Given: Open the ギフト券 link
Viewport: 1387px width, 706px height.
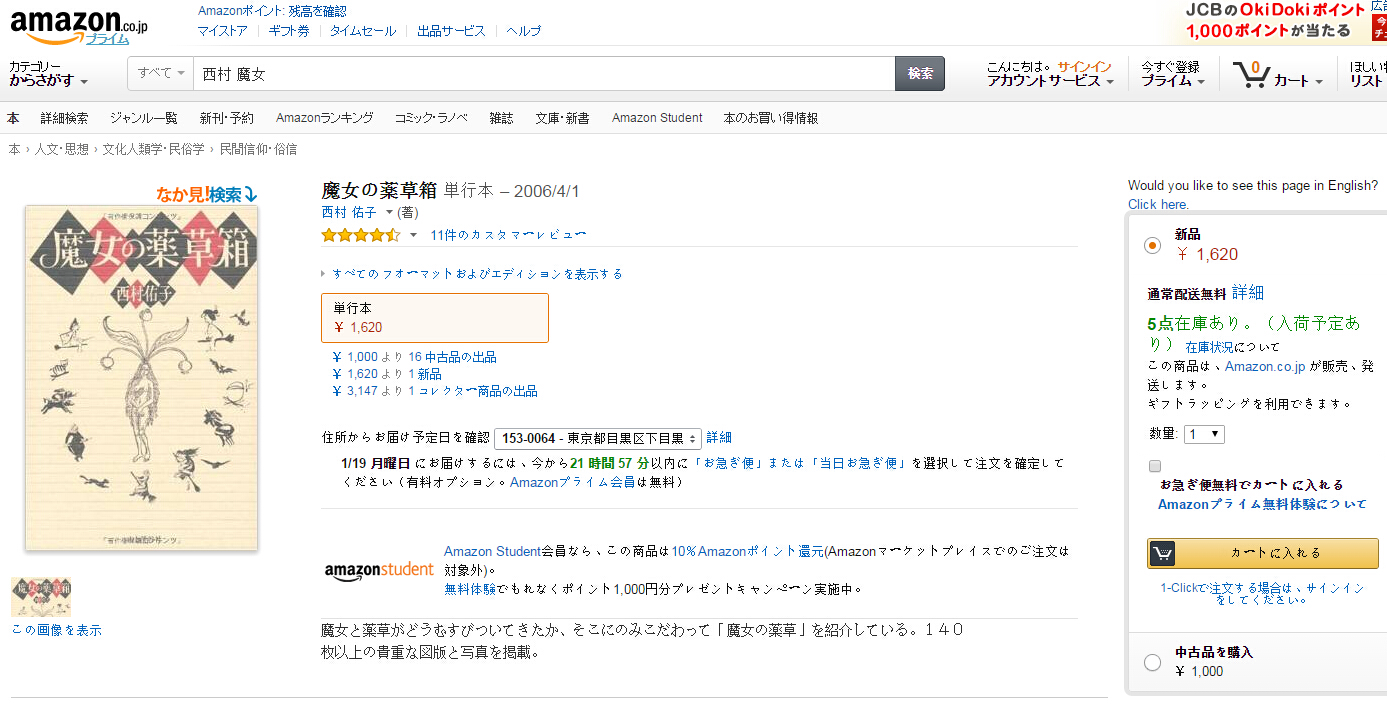Looking at the screenshot, I should 289,31.
